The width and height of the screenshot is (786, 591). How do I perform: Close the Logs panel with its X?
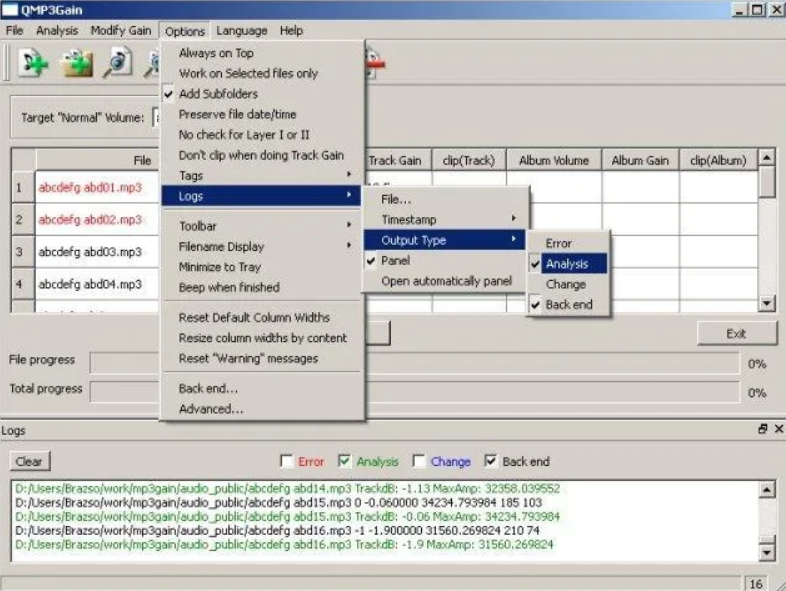[778, 429]
